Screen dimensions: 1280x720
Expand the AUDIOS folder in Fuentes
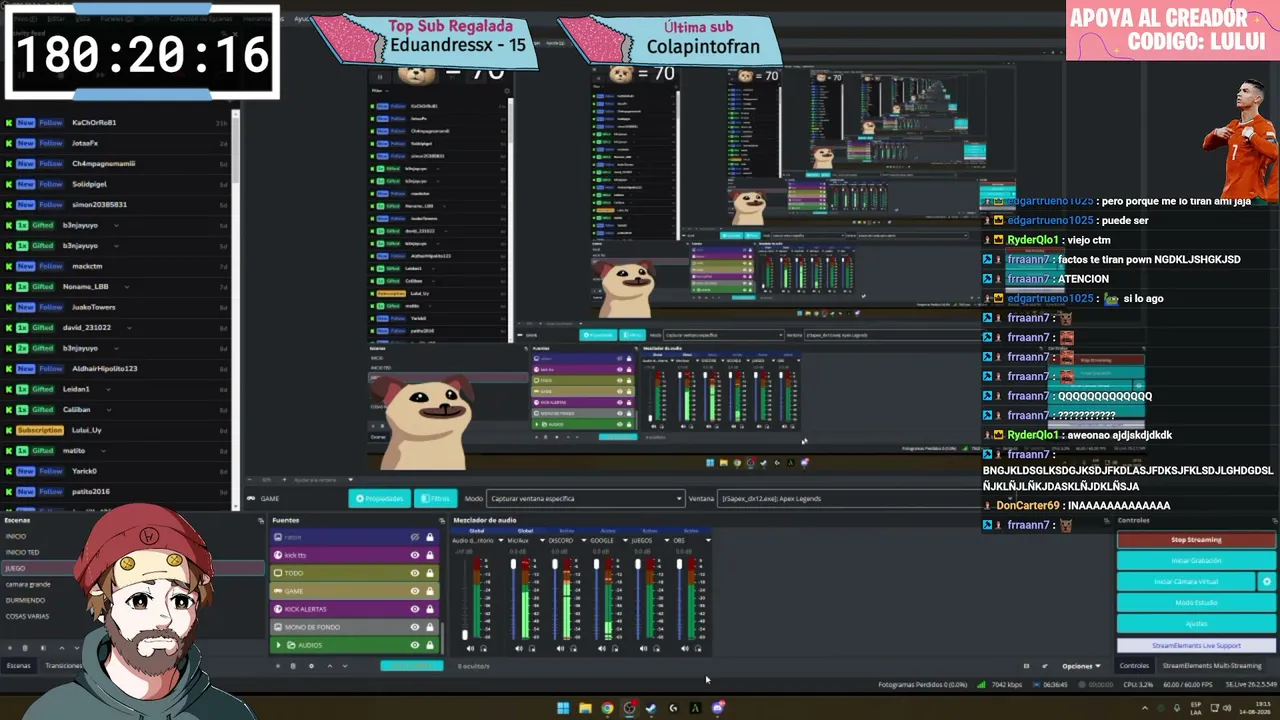tap(279, 645)
